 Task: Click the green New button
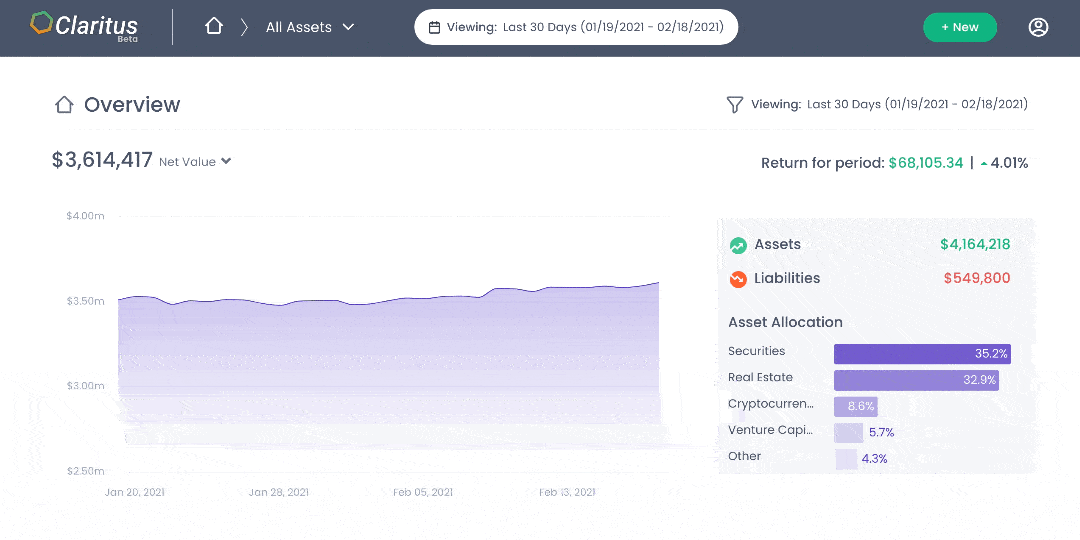(959, 27)
